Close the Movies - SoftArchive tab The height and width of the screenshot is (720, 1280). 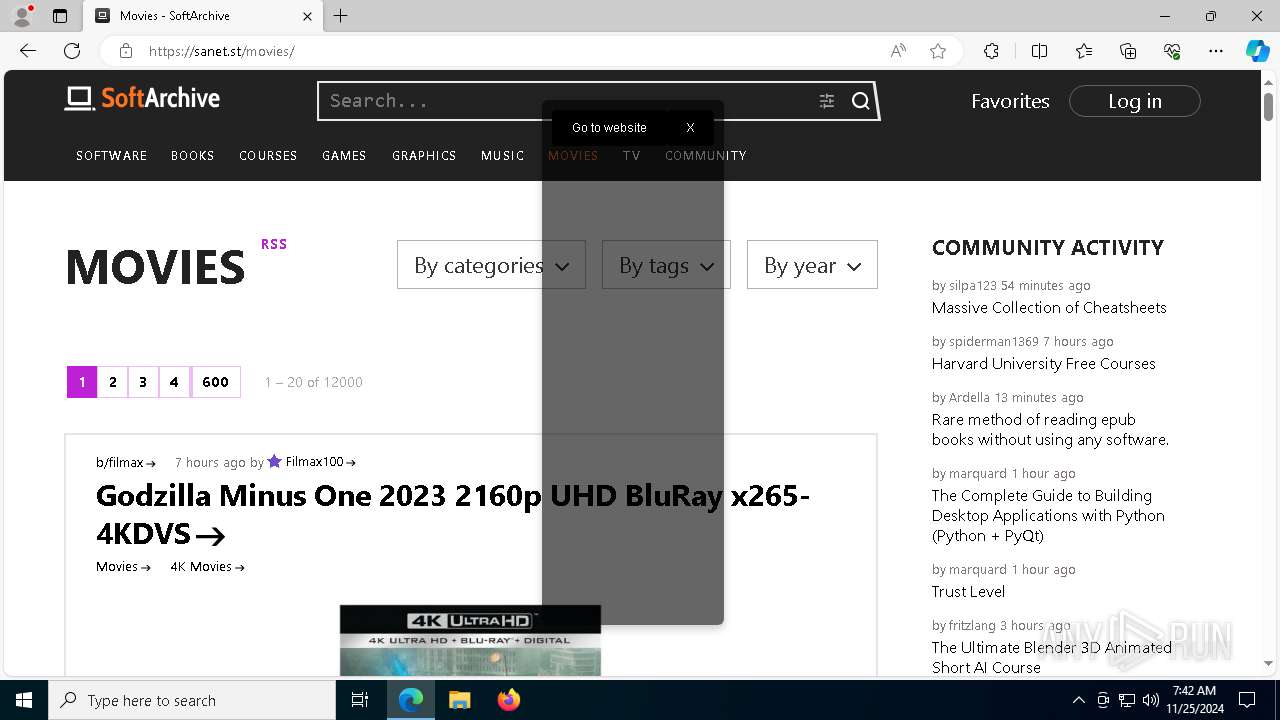coord(307,16)
